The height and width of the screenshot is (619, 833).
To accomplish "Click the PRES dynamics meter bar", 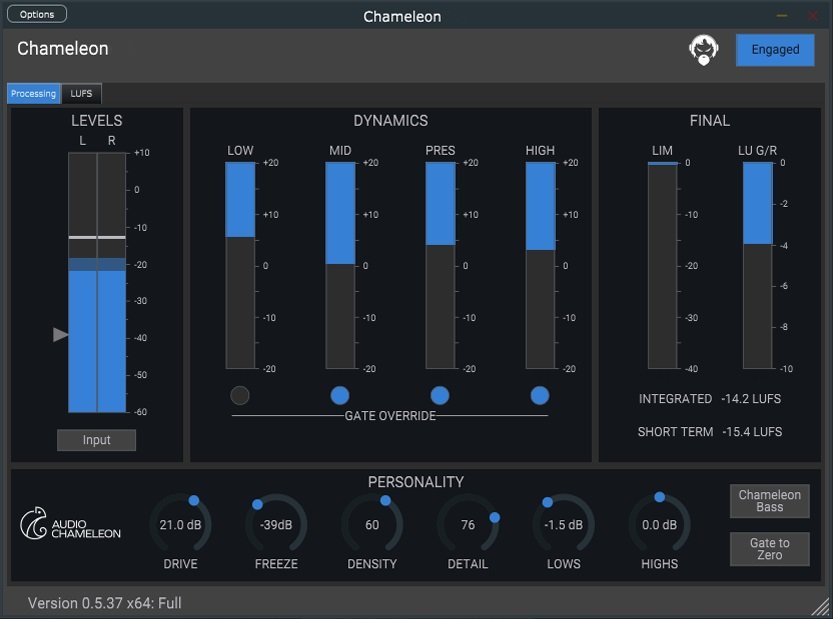I will pos(440,265).
